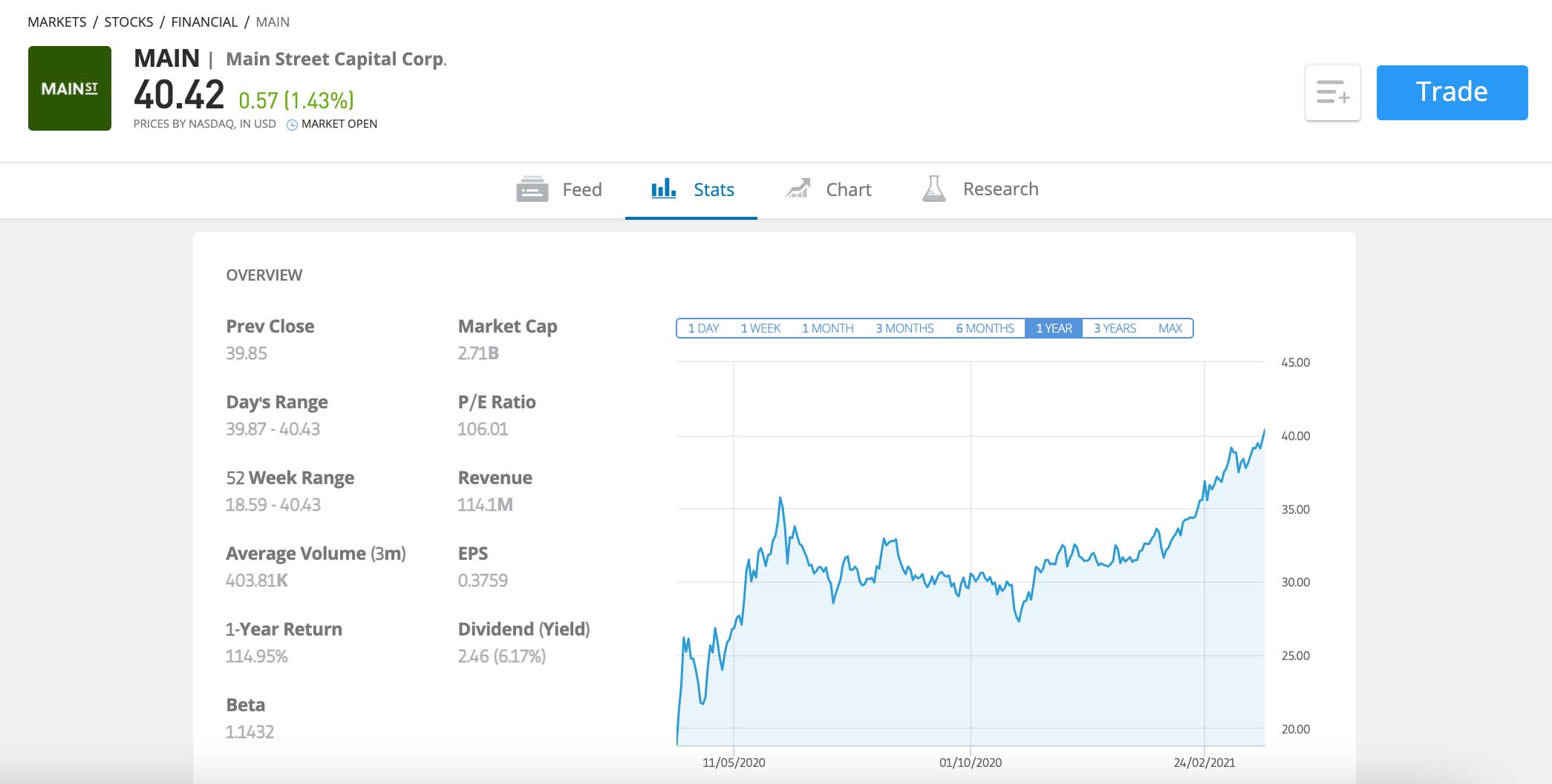Viewport: 1552px width, 784px height.
Task: Click 52 Week Range value 18.59 - 40.43
Action: click(273, 505)
